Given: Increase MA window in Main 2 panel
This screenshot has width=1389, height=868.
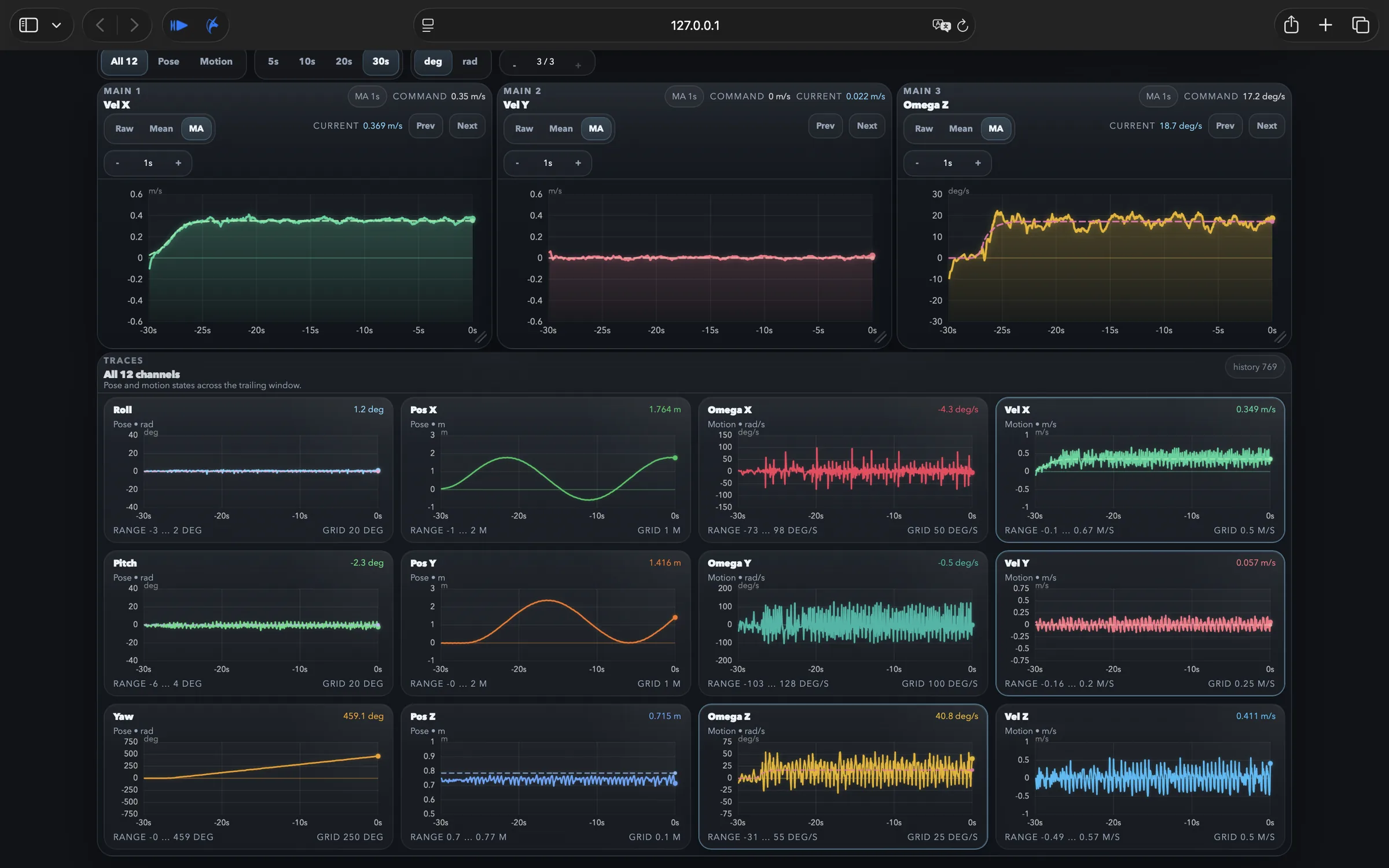Looking at the screenshot, I should (578, 163).
